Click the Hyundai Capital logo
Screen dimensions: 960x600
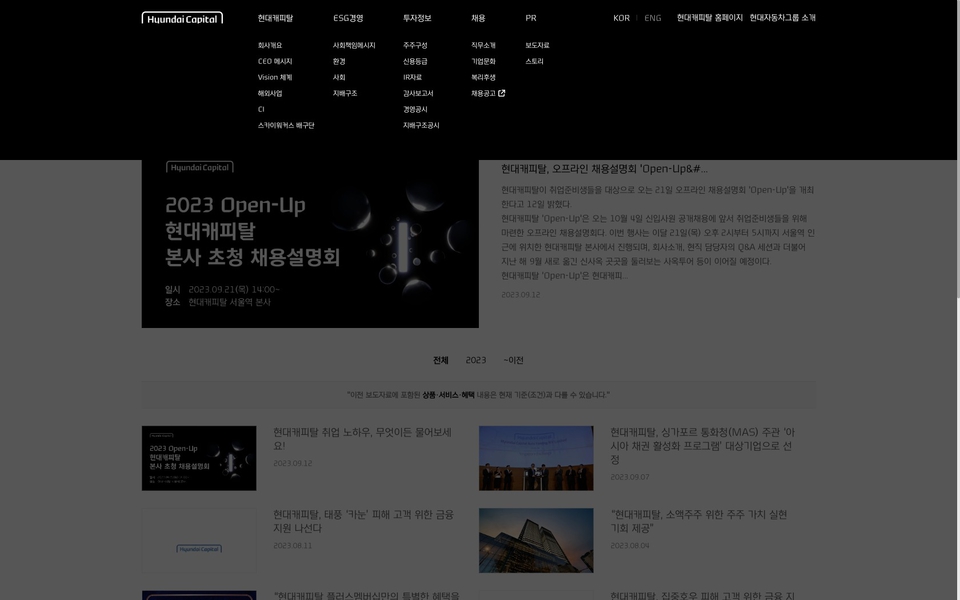(x=182, y=18)
